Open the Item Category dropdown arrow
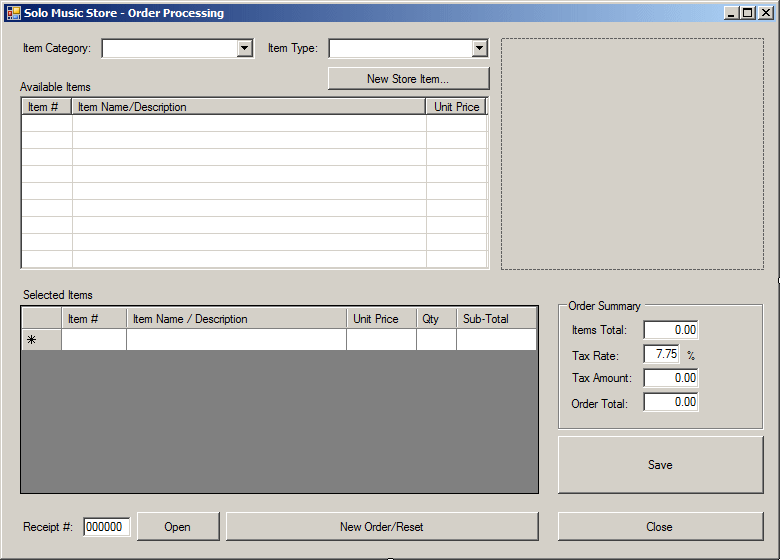The height and width of the screenshot is (560, 780). coord(244,48)
